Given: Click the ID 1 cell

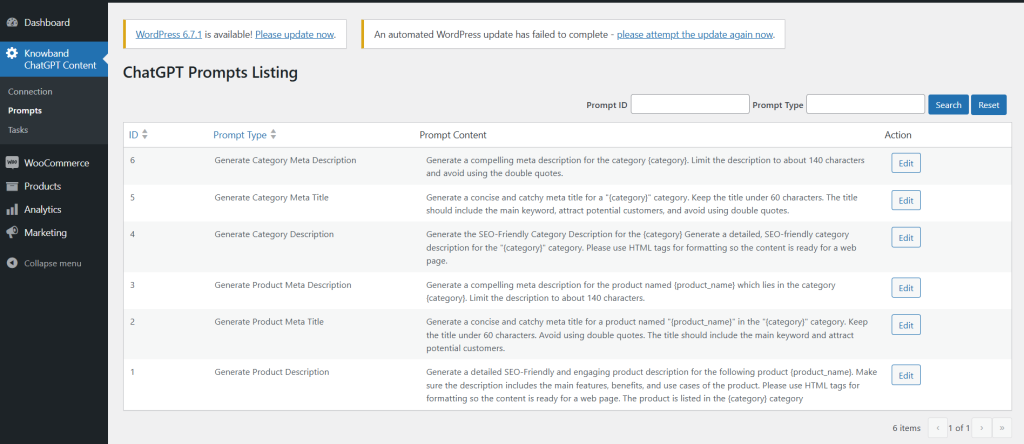Looking at the screenshot, I should coord(132,372).
